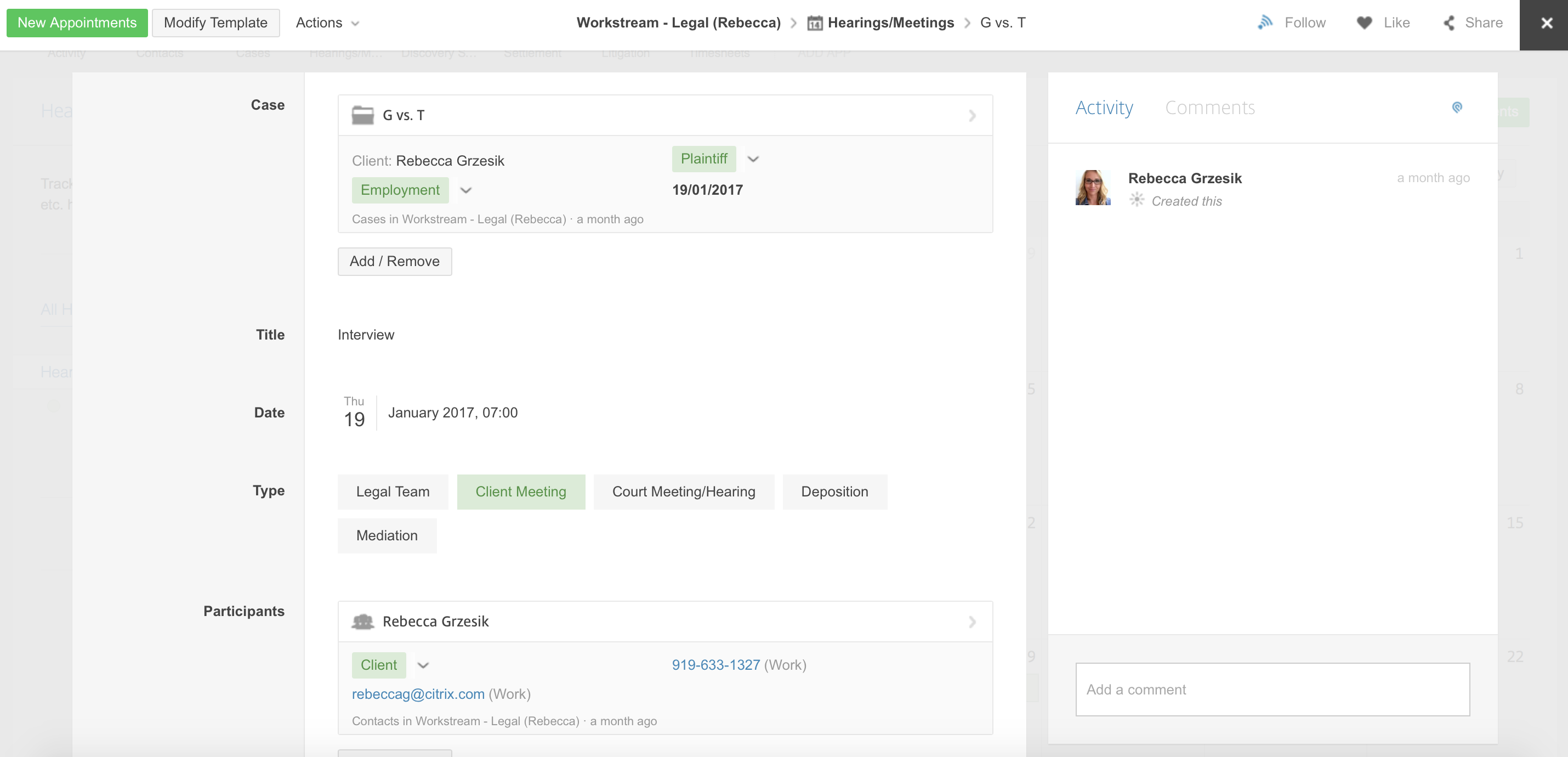Open the Employment category dropdown
The height and width of the screenshot is (757, 1568).
pos(465,190)
